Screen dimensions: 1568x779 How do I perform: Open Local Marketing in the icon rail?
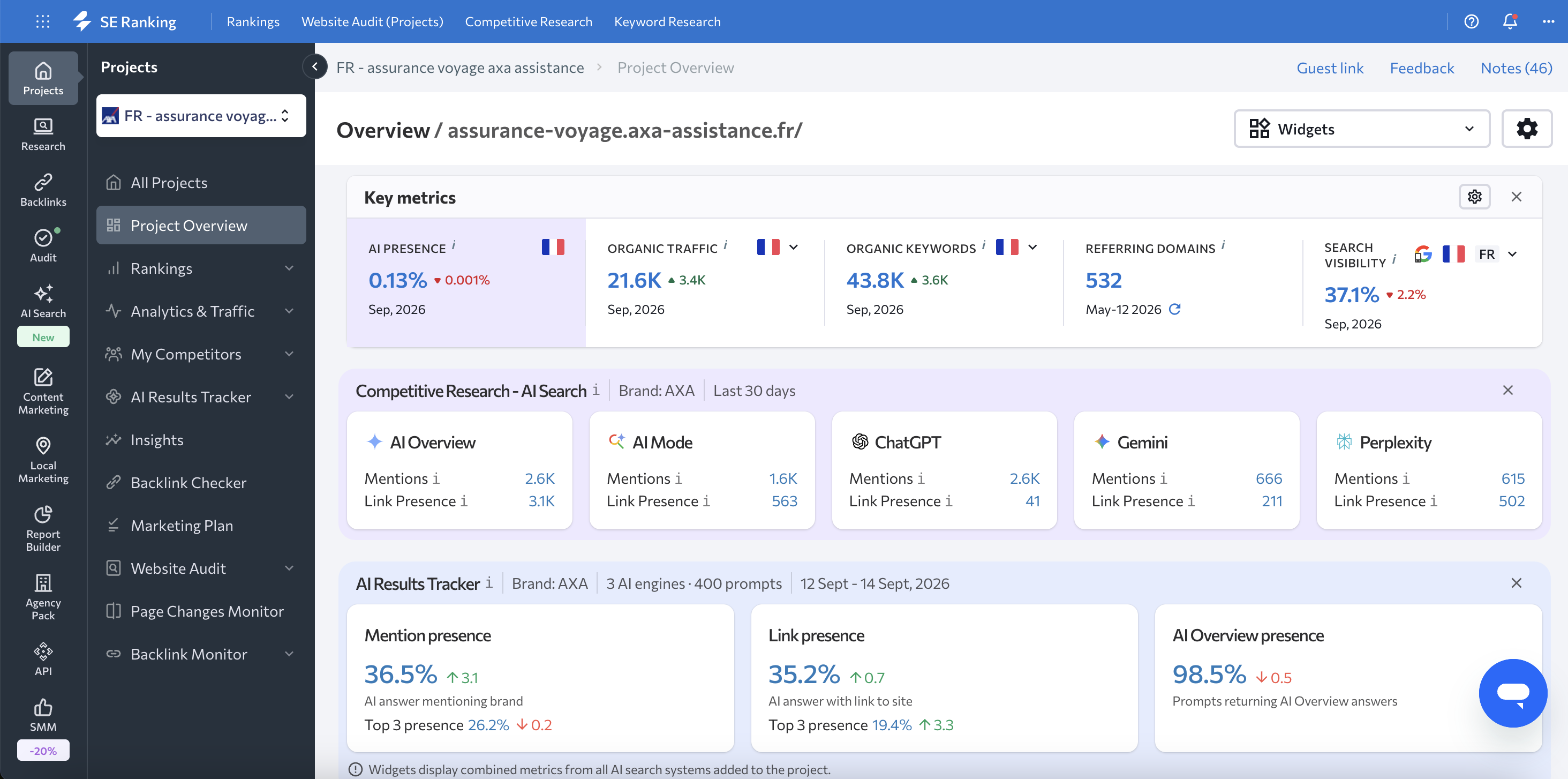point(43,460)
